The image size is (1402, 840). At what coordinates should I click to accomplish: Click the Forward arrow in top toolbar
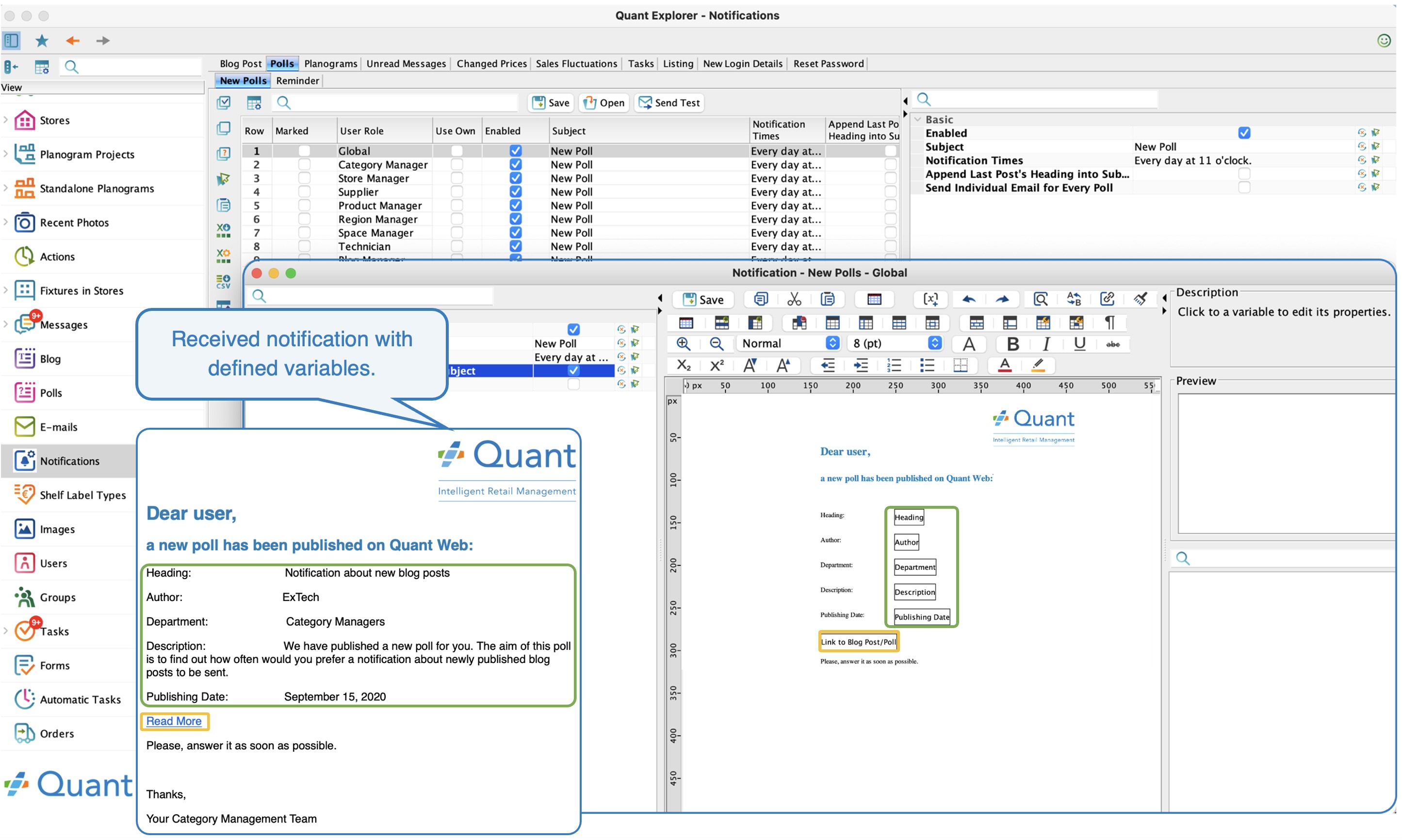(x=102, y=41)
